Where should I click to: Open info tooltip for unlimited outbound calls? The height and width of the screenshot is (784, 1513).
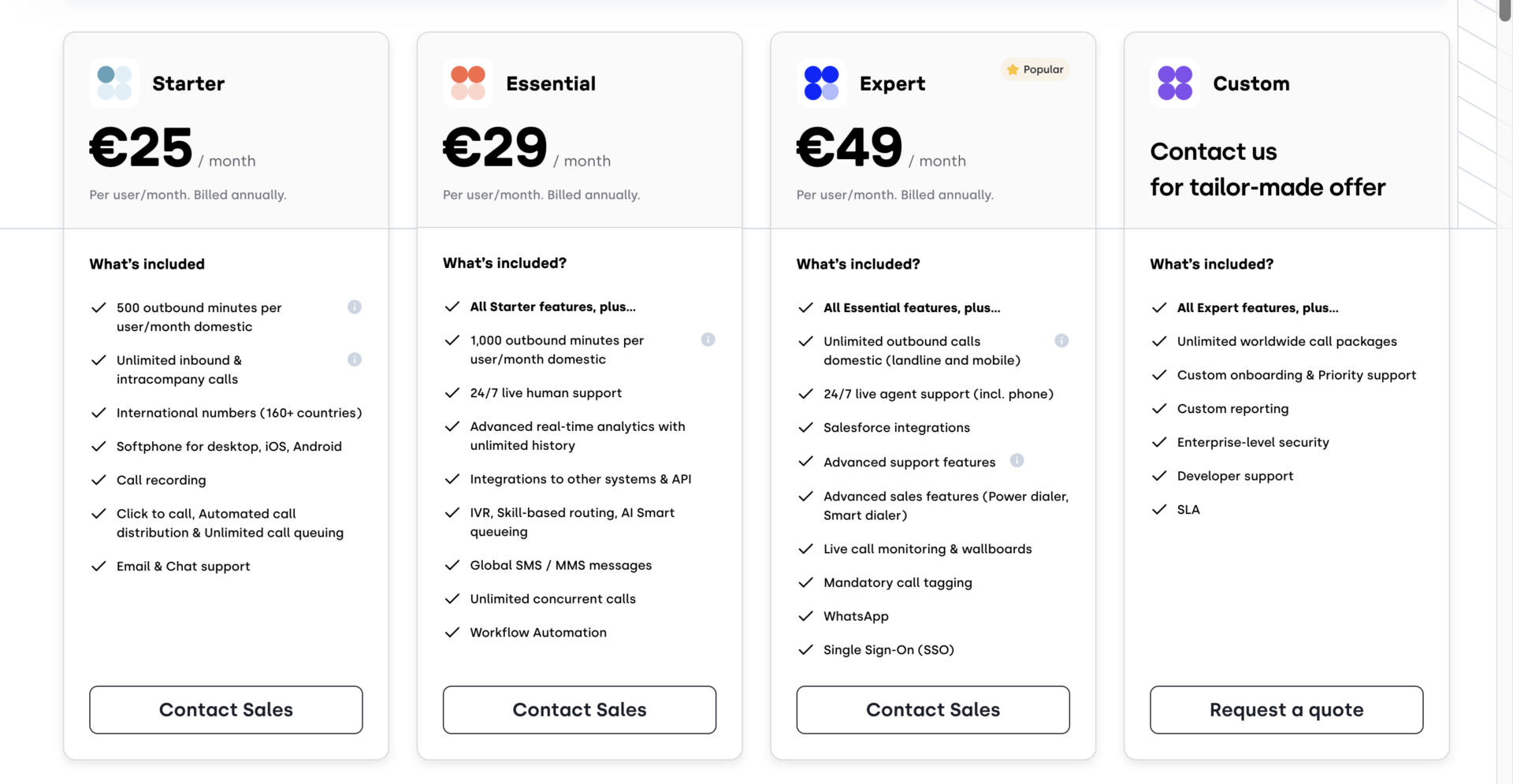(x=1061, y=340)
